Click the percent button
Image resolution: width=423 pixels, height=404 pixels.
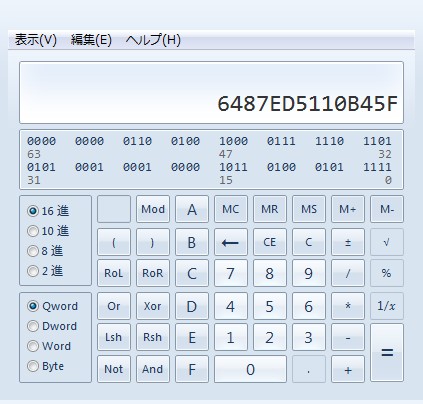point(387,273)
